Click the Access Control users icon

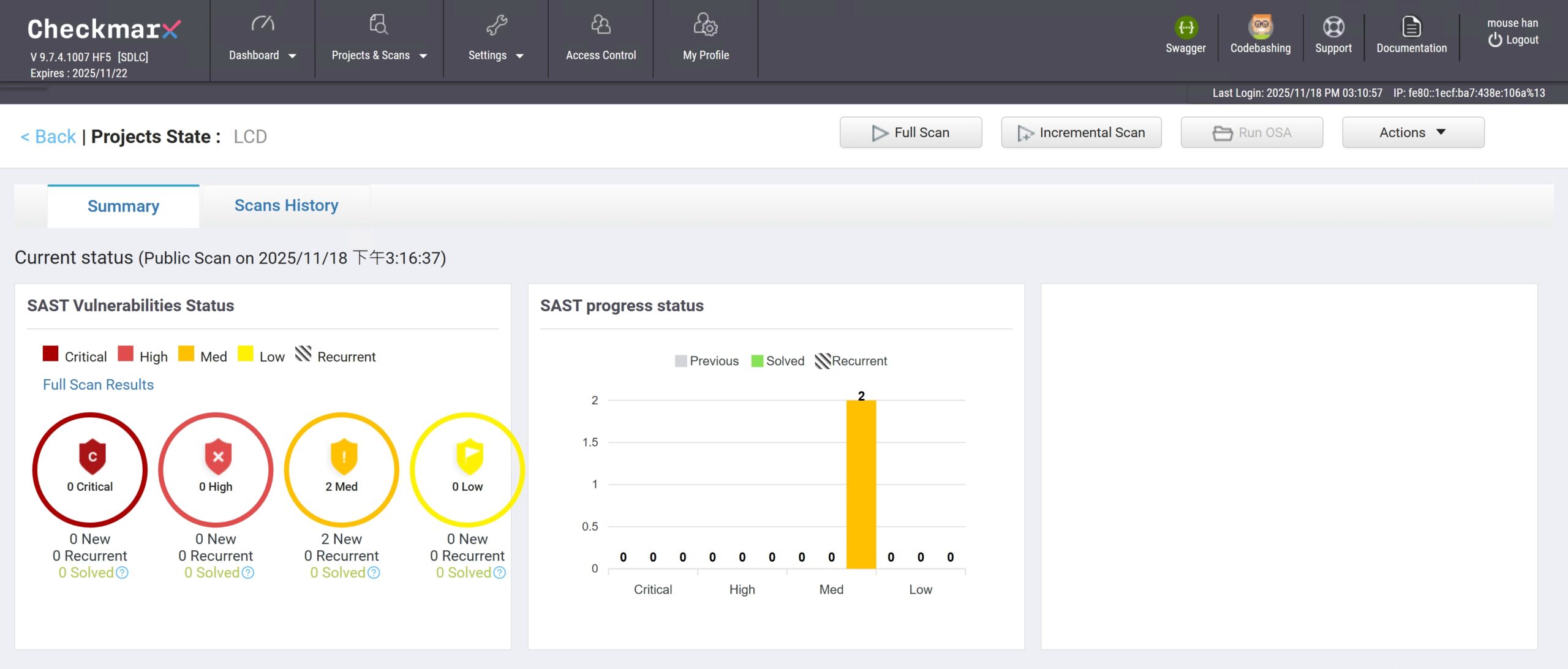(600, 25)
